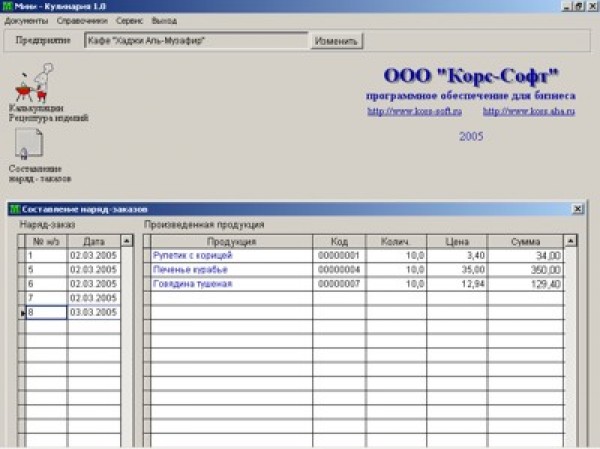Click the Калькуляции Рецептура изделий label
The height and width of the screenshot is (449, 600).
[49, 113]
